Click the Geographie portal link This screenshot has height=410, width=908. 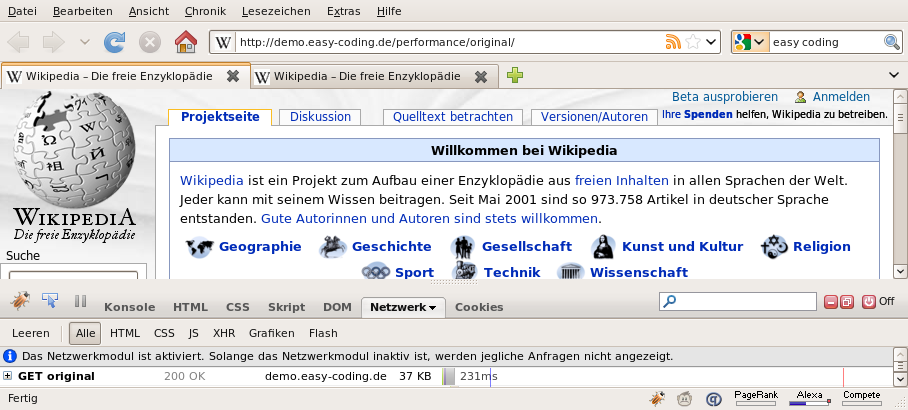pos(260,246)
